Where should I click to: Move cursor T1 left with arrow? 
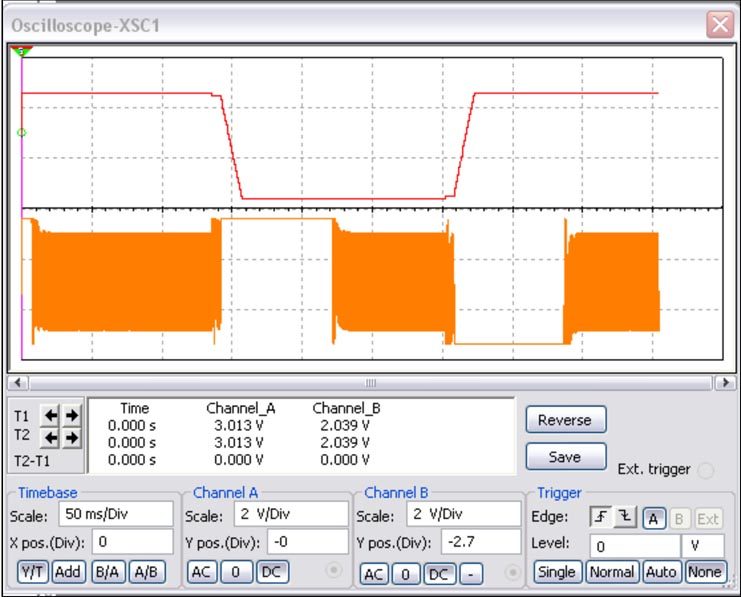tap(49, 414)
